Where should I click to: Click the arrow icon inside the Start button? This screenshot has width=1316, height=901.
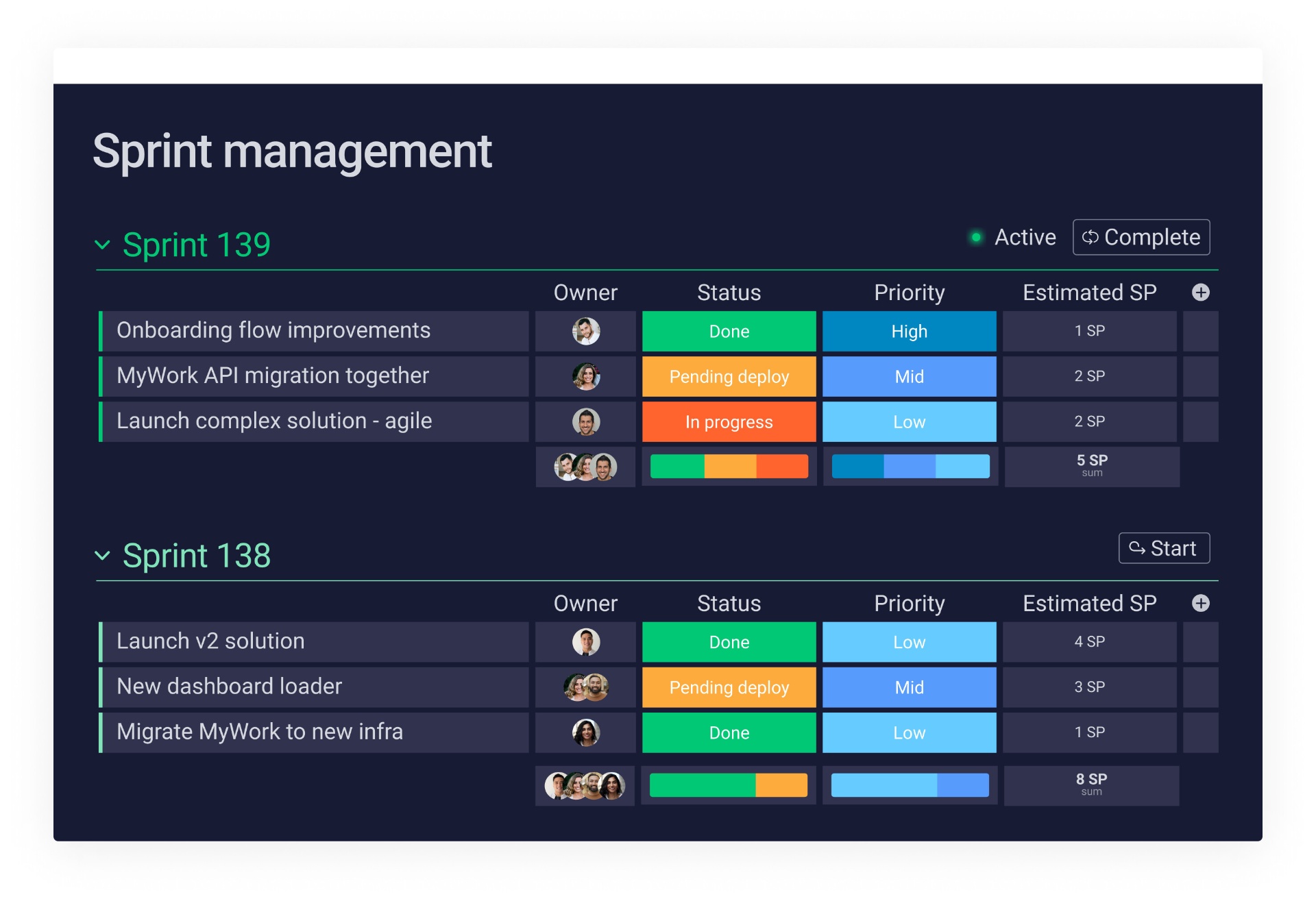coord(1137,548)
